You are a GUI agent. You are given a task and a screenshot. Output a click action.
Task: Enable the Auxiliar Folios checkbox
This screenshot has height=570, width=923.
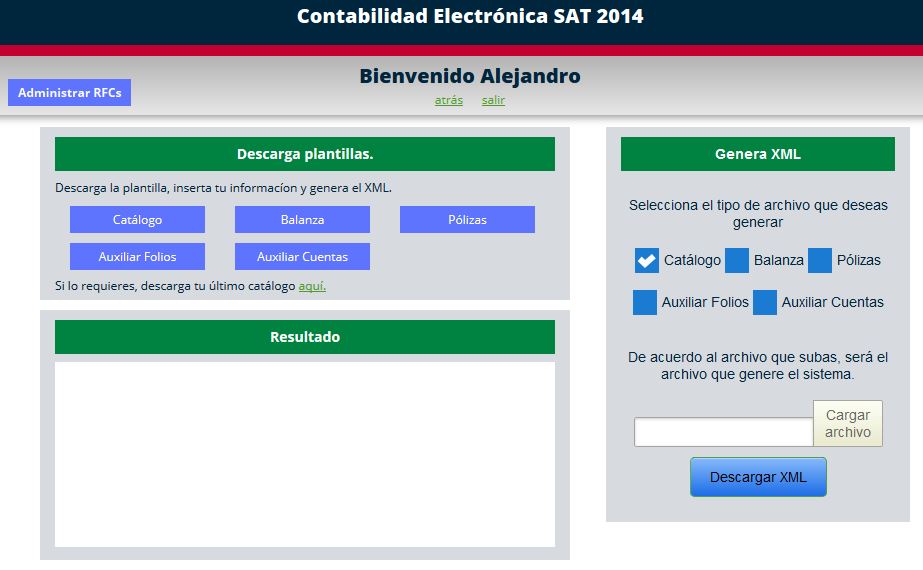click(645, 302)
